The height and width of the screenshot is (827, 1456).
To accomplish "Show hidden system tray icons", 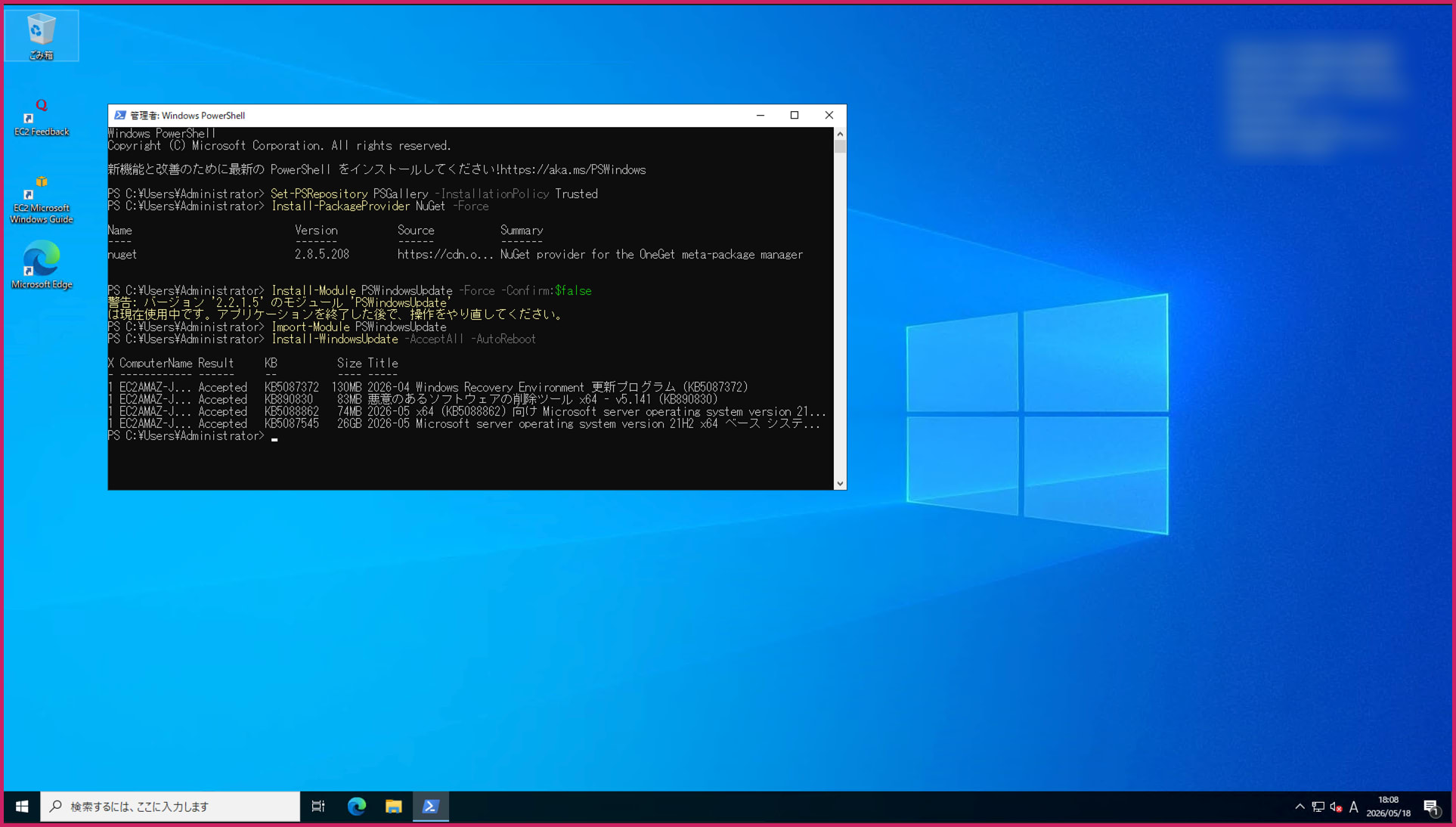I will pos(1300,807).
